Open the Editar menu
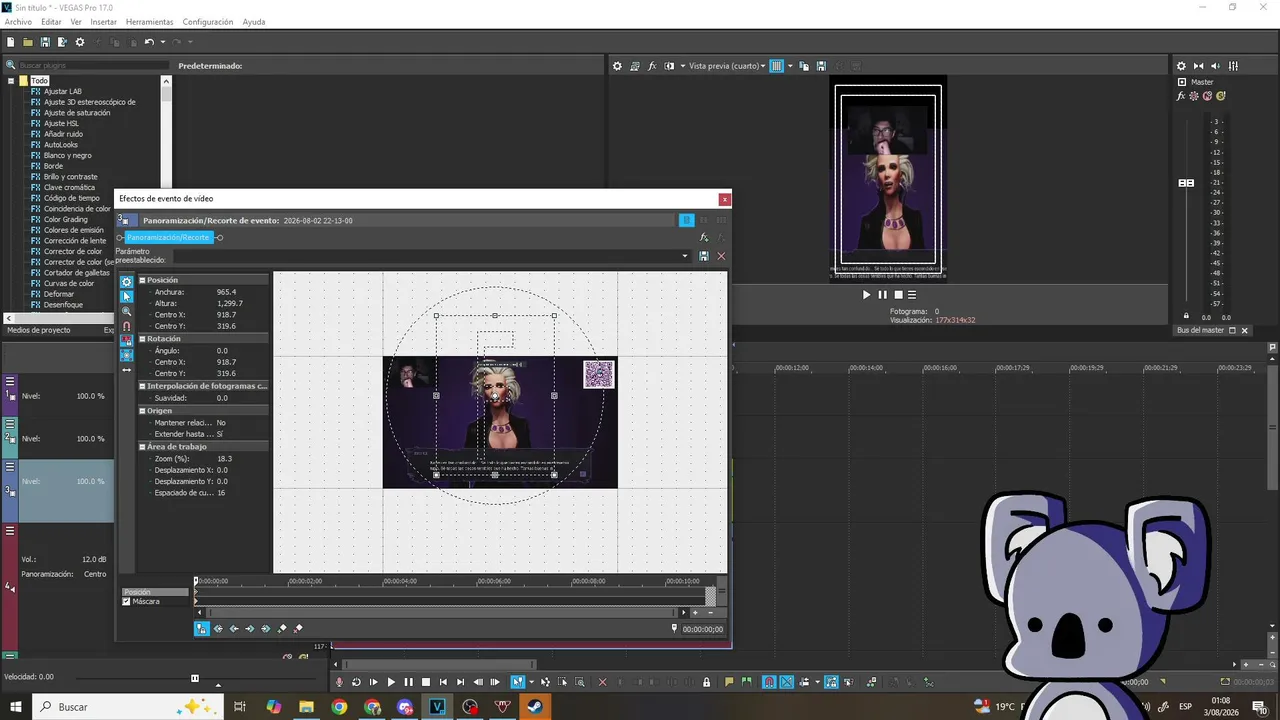 (x=51, y=22)
